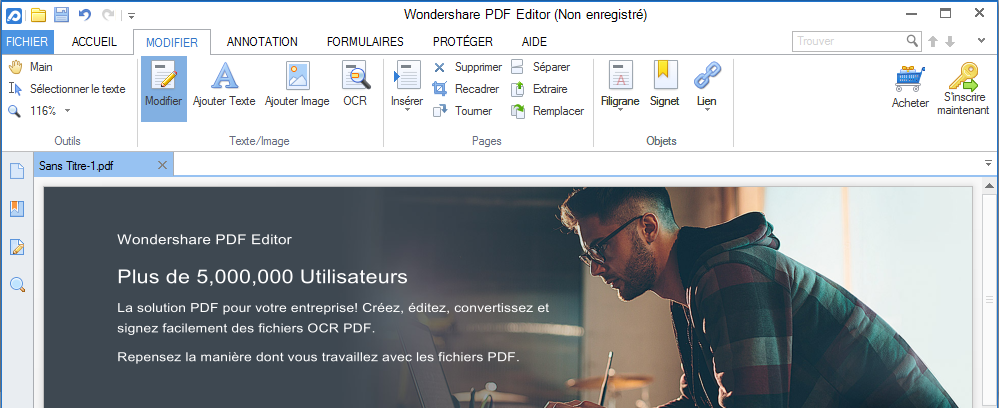Open the document tabs list arrow
This screenshot has height=408, width=999.
[x=989, y=163]
